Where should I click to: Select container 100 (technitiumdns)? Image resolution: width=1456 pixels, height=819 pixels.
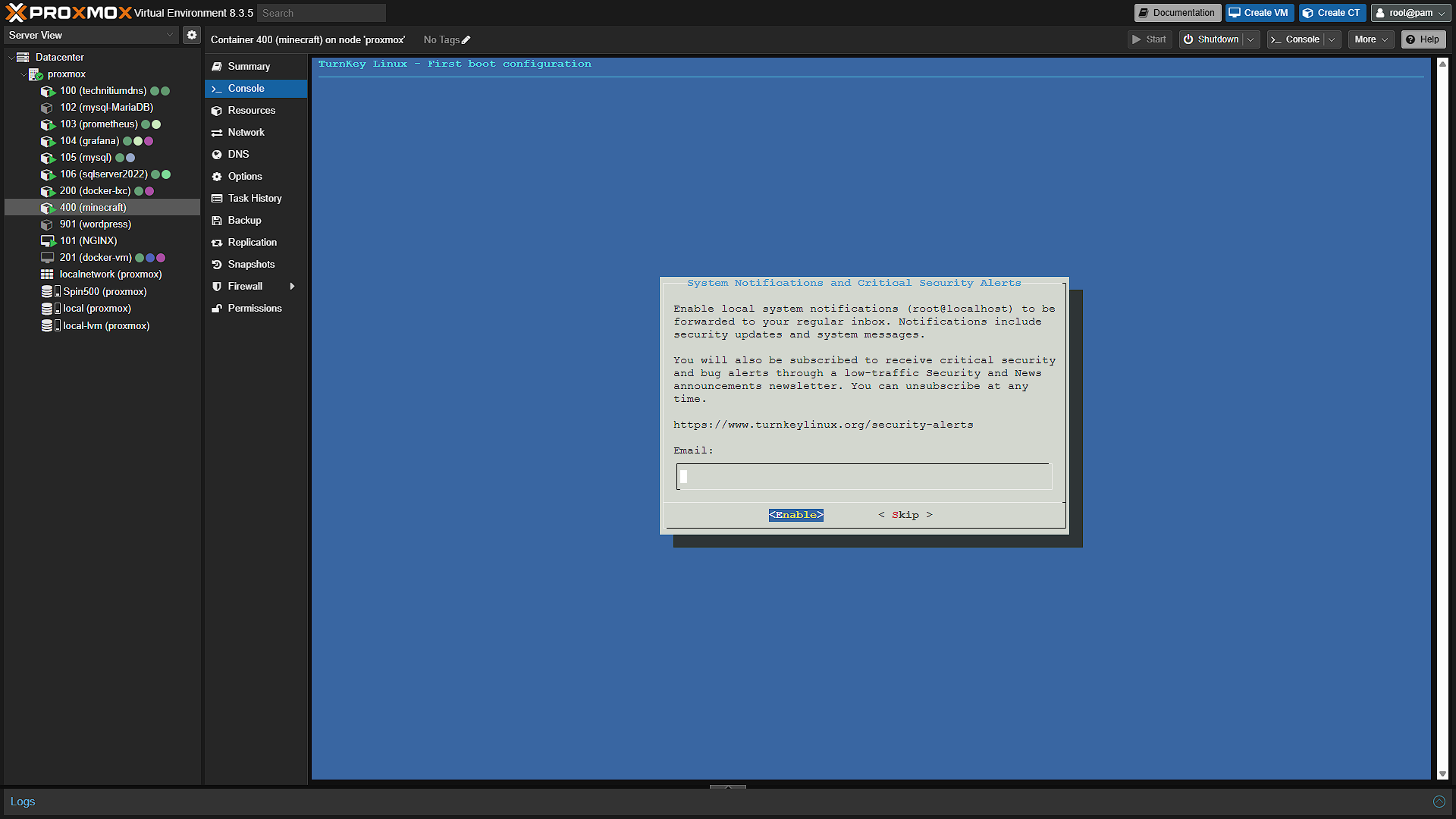pos(103,90)
